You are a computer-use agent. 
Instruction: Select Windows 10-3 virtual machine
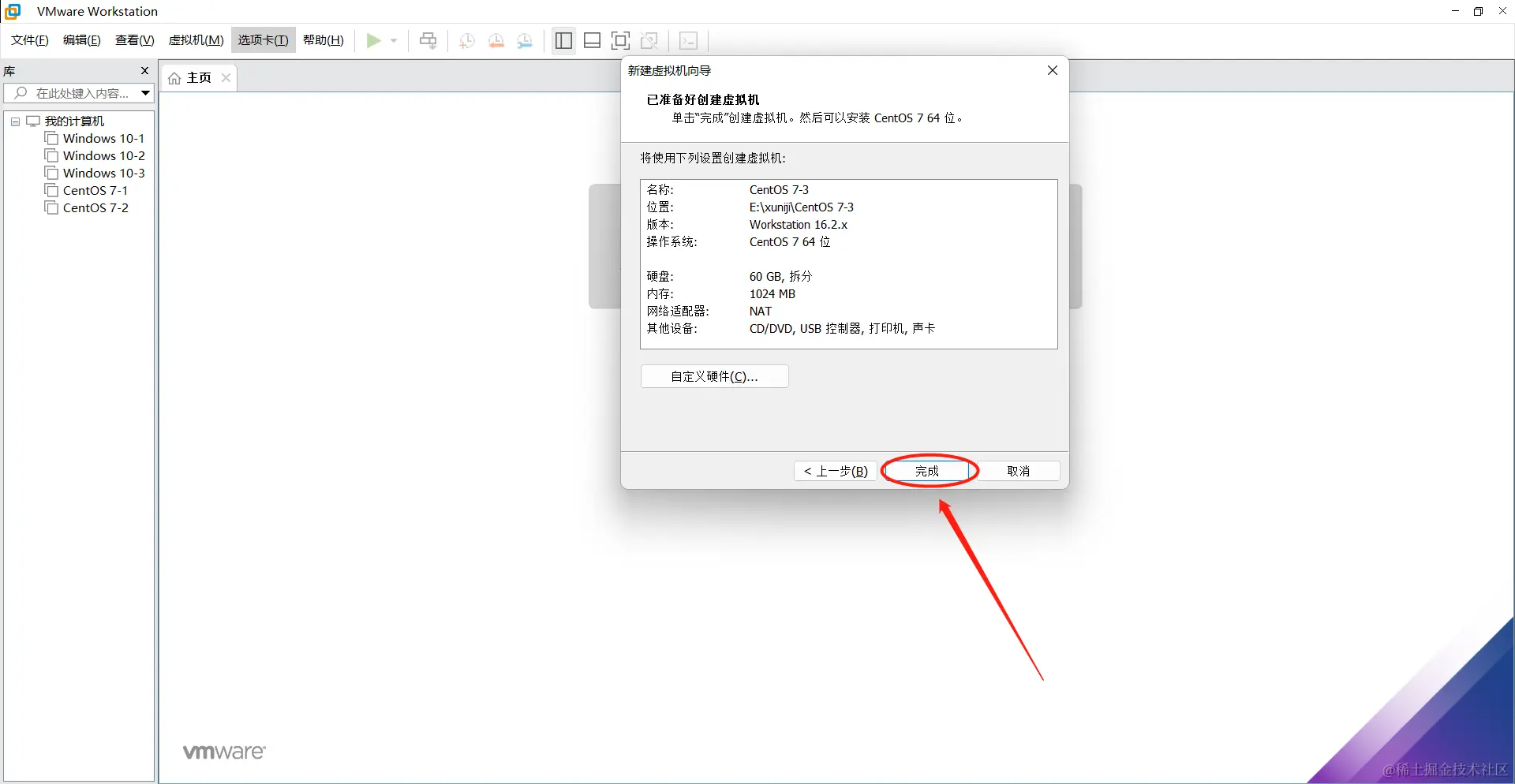(103, 173)
